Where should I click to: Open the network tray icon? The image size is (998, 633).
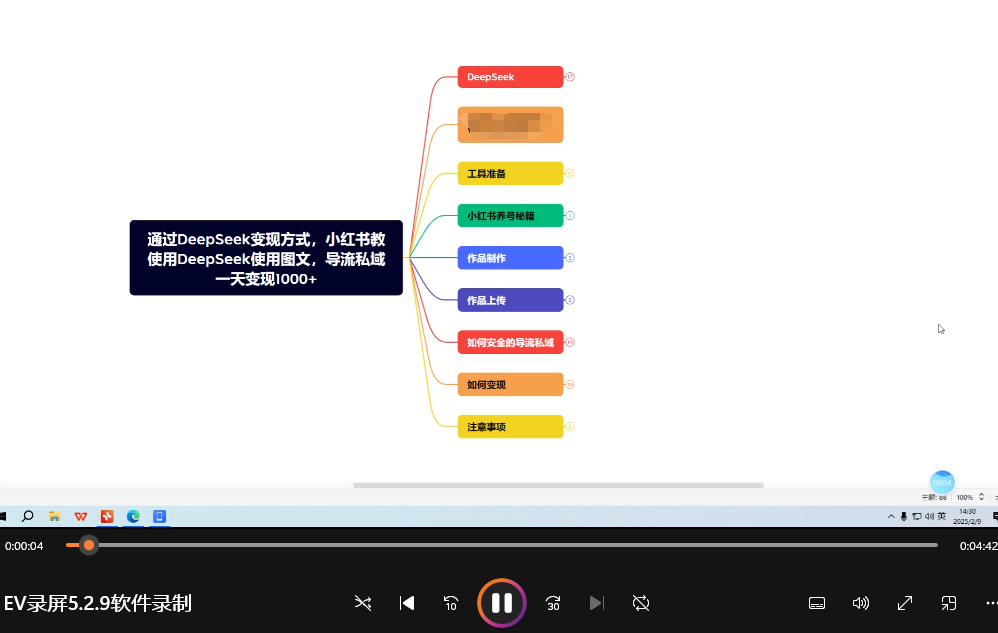tap(917, 517)
